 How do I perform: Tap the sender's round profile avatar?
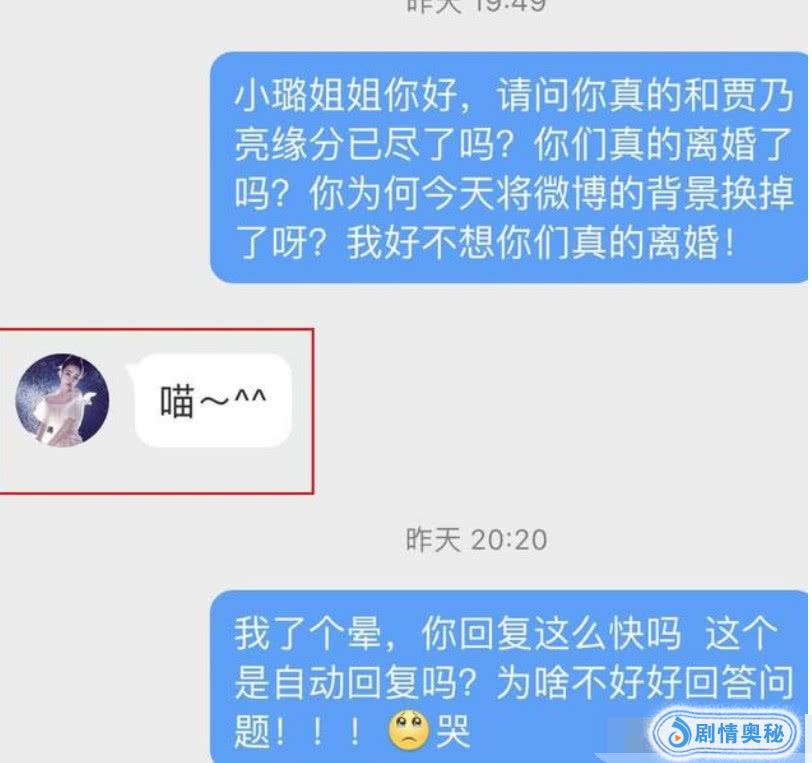(62, 400)
